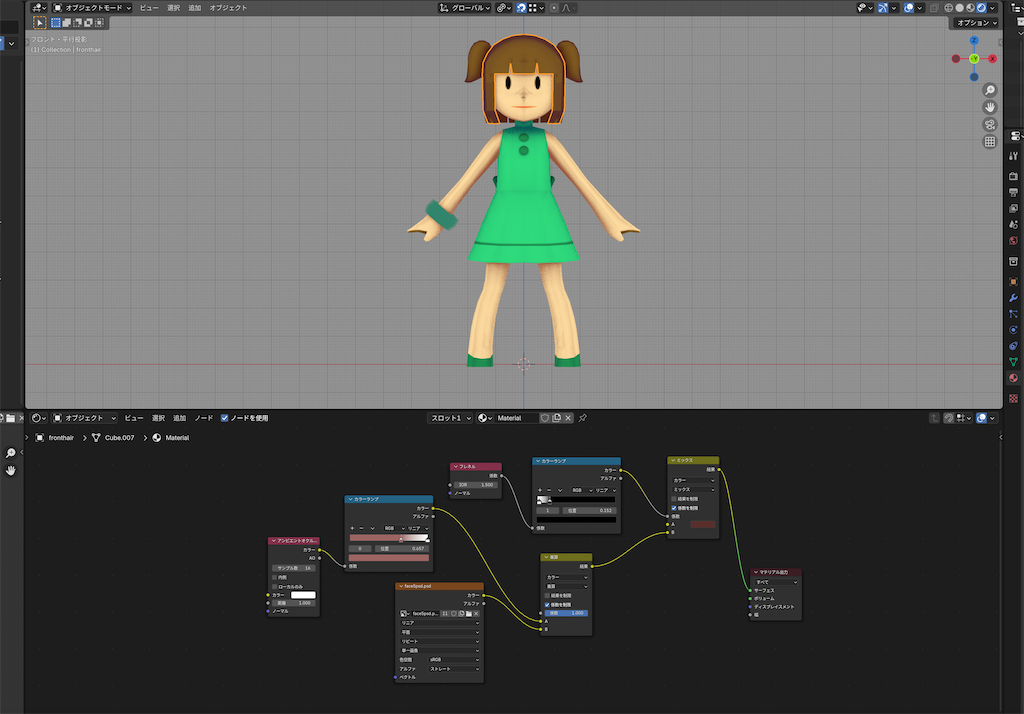
Task: Click the red X axis on navigation gizmo
Action: coord(992,59)
